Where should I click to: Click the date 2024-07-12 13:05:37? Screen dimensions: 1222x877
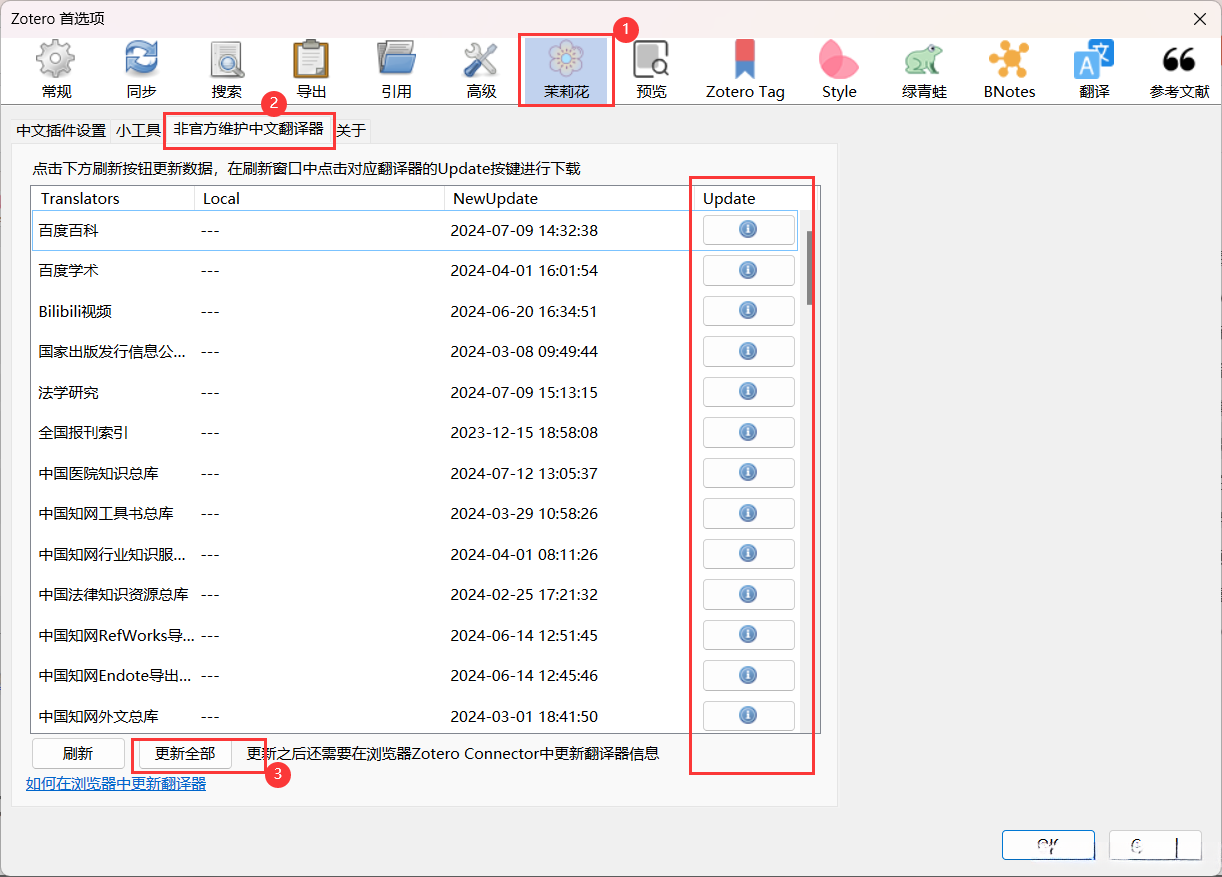524,473
